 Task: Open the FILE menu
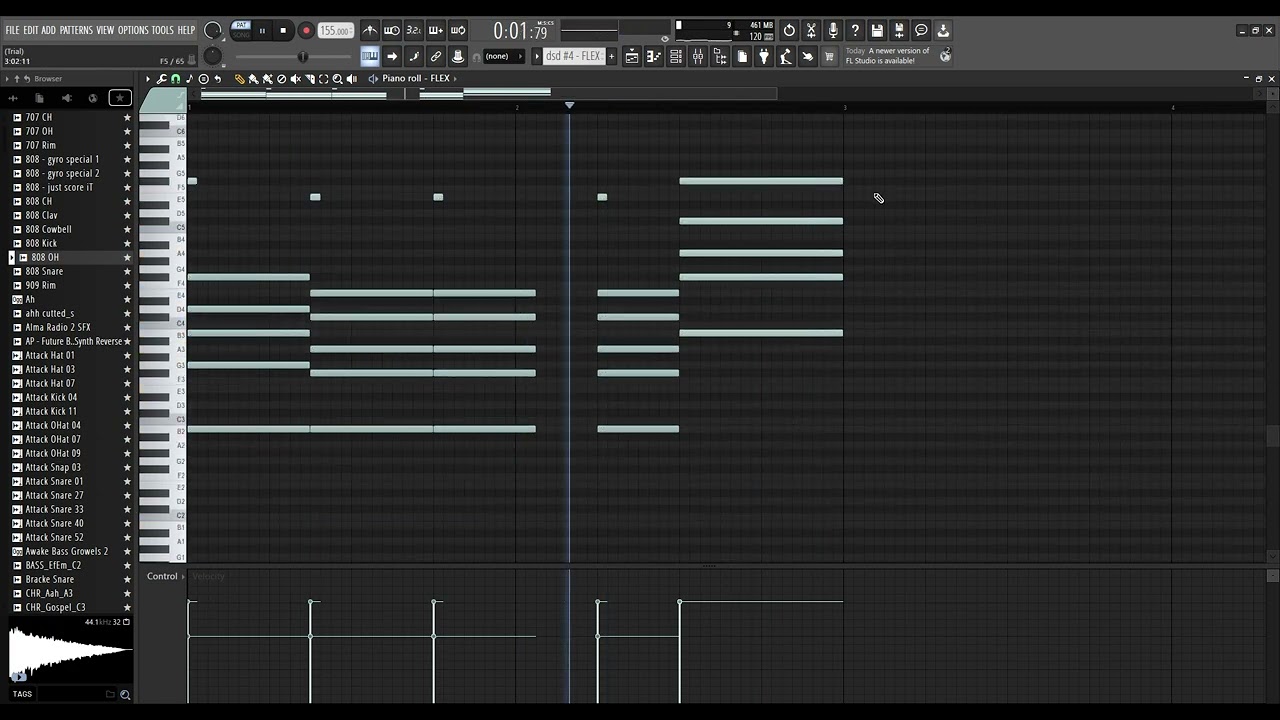12,31
